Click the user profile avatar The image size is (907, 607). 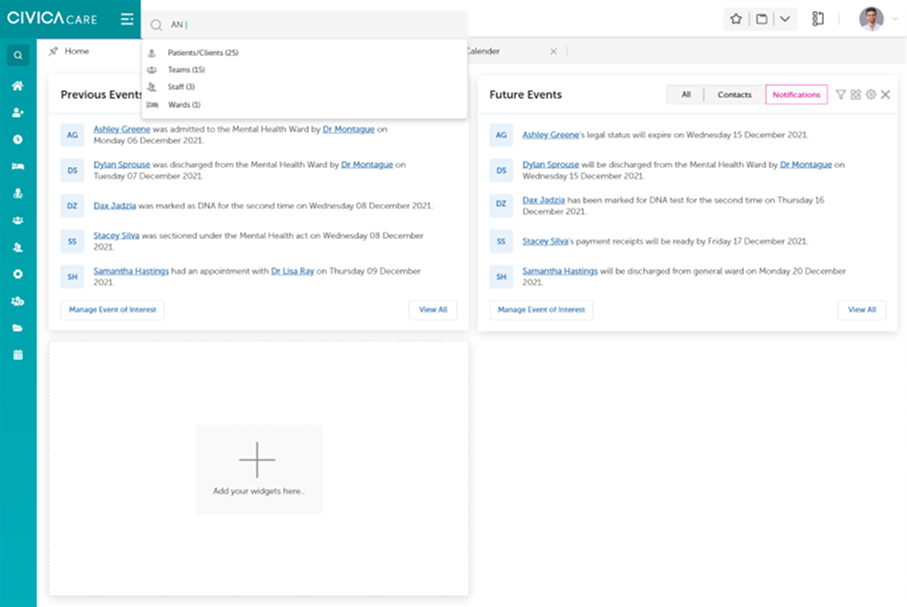click(871, 19)
